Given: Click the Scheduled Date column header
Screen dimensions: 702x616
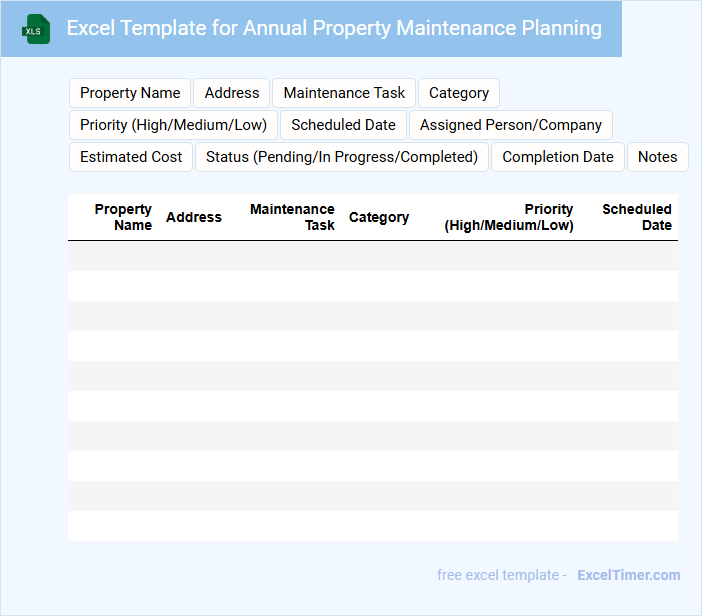Looking at the screenshot, I should click(x=637, y=217).
